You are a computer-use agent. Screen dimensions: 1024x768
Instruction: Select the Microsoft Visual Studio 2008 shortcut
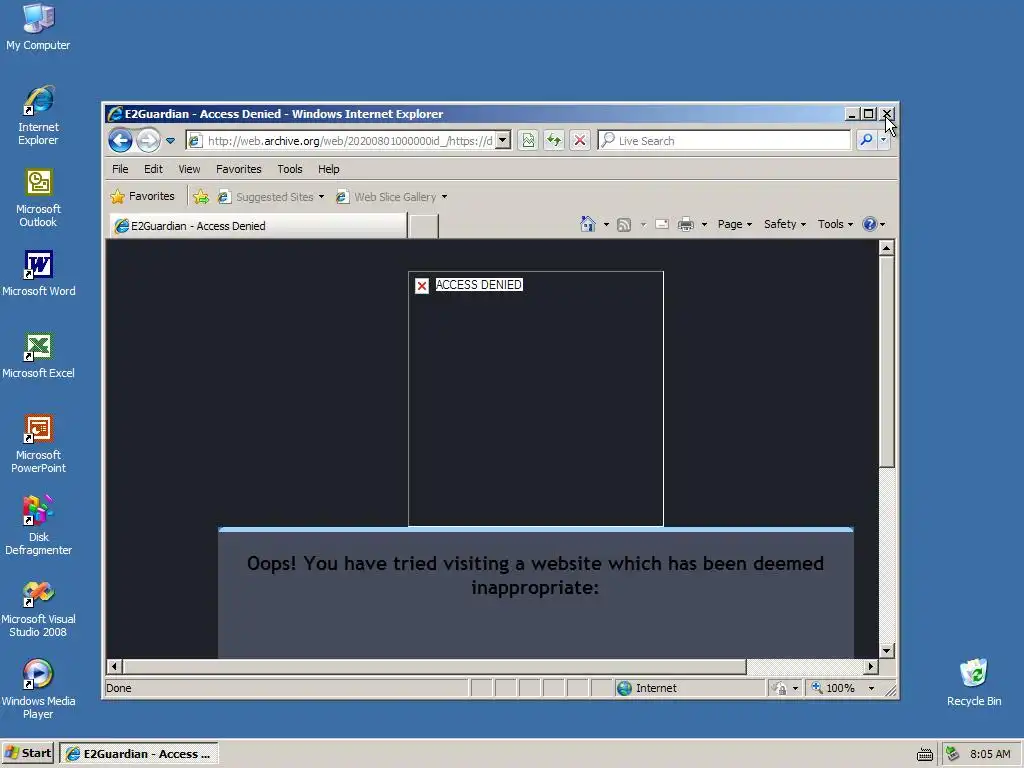[38, 608]
